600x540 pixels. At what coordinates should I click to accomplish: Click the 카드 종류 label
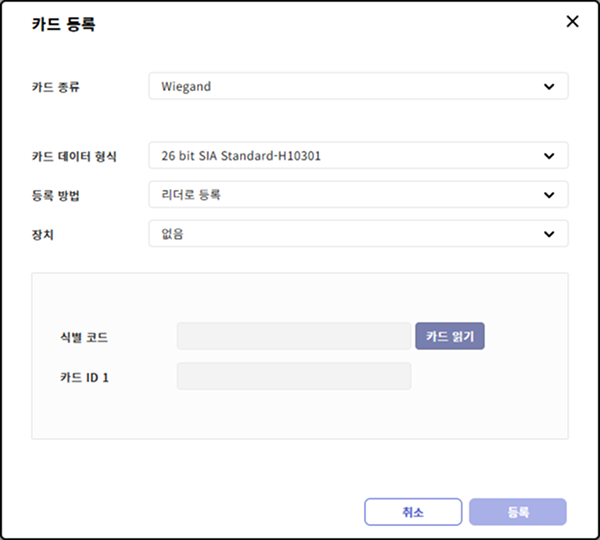click(56, 87)
